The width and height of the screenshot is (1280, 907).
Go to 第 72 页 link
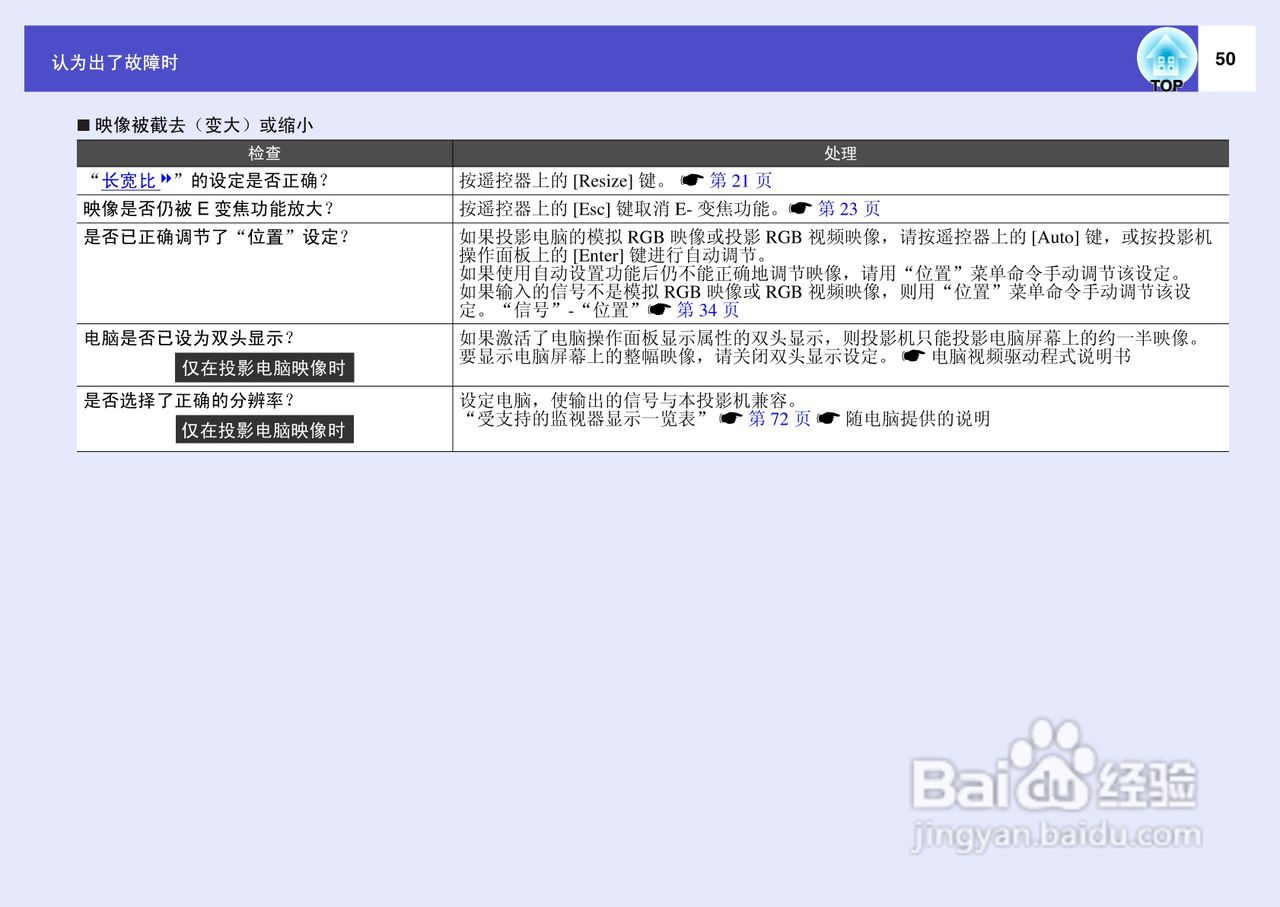pos(780,418)
